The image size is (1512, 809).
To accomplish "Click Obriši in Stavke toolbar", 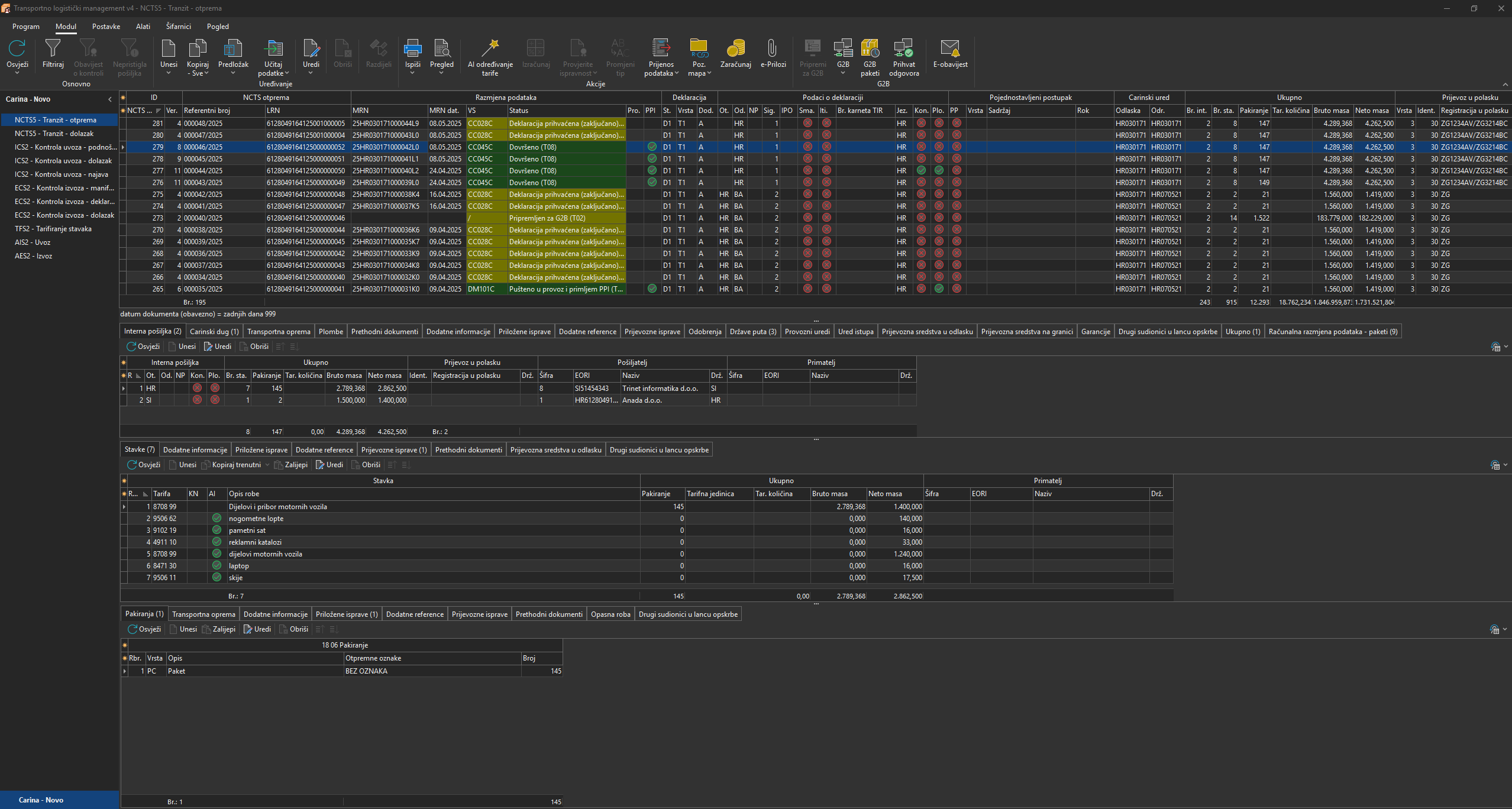I will pyautogui.click(x=366, y=465).
